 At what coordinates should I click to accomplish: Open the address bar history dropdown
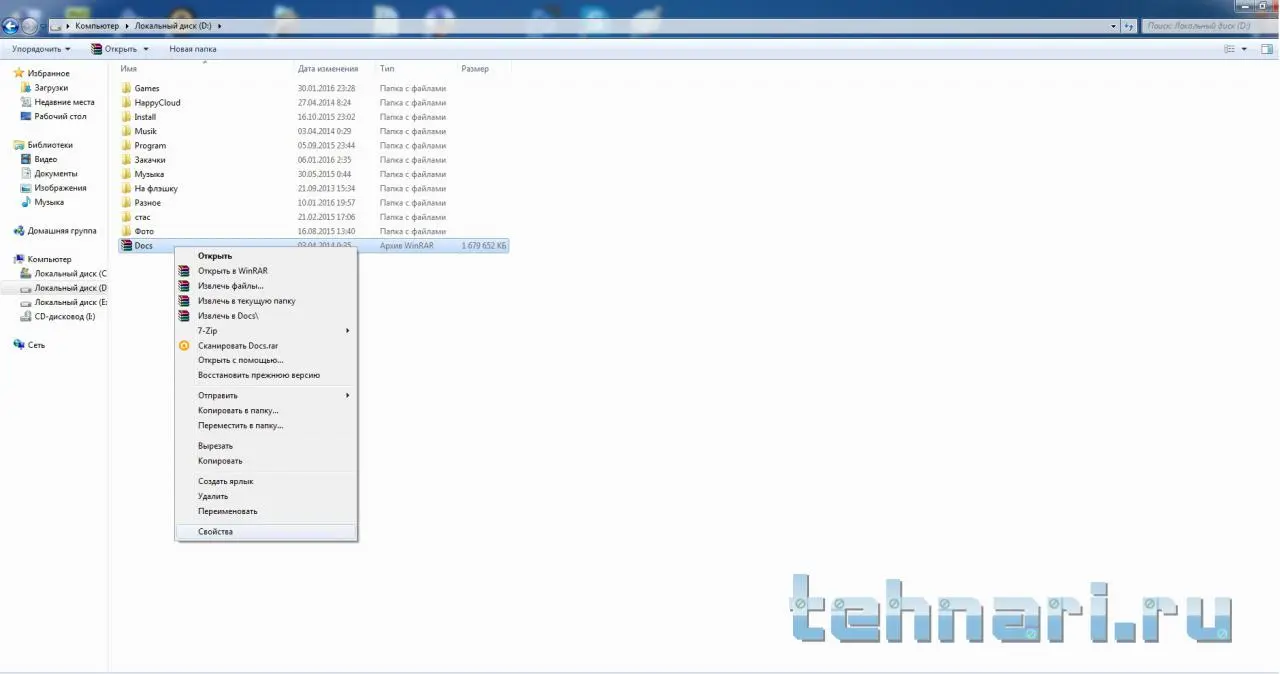(x=1114, y=26)
